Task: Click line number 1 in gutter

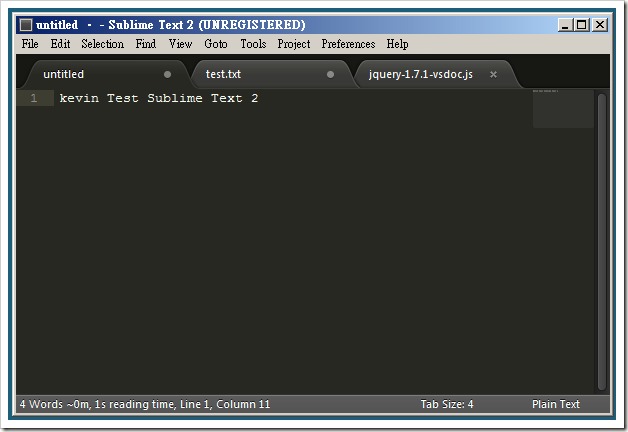Action: [34, 98]
